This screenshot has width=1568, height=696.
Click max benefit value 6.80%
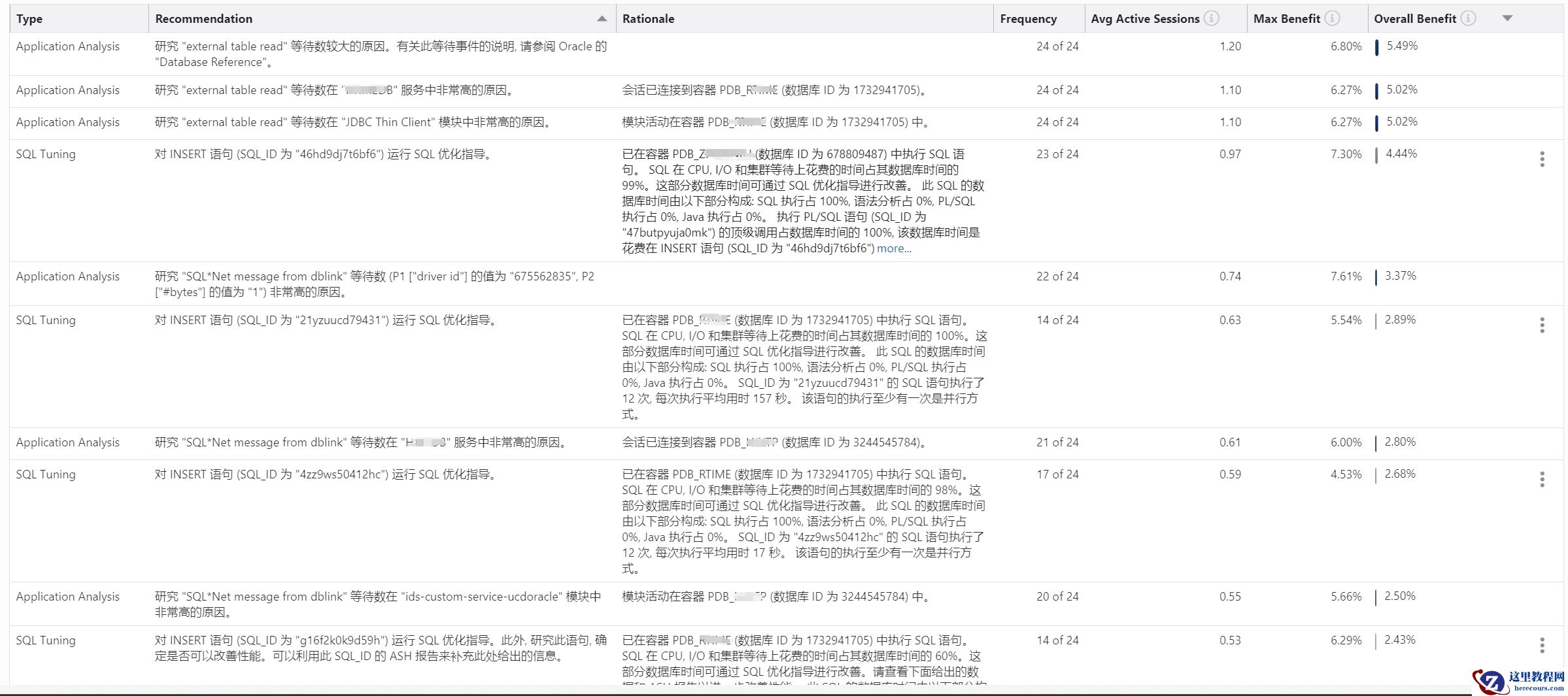[1346, 46]
